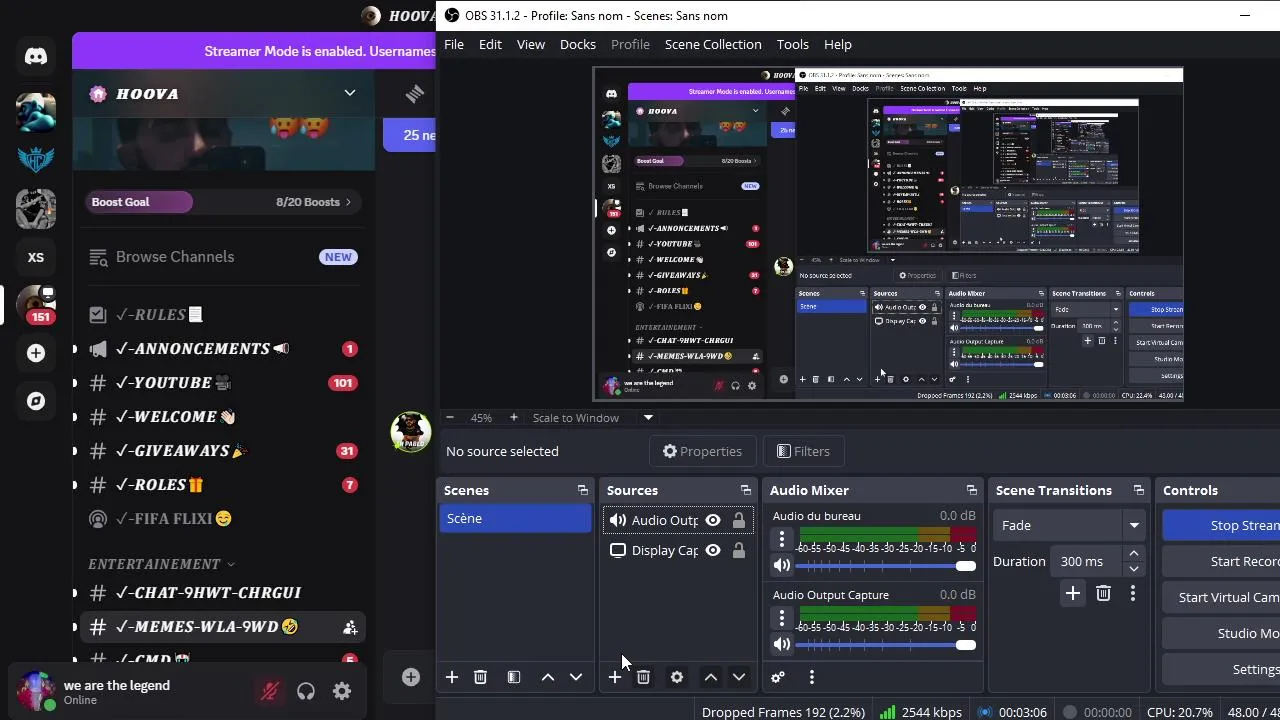
Task: Click the transition Duration 300 ms field
Action: tap(1085, 561)
